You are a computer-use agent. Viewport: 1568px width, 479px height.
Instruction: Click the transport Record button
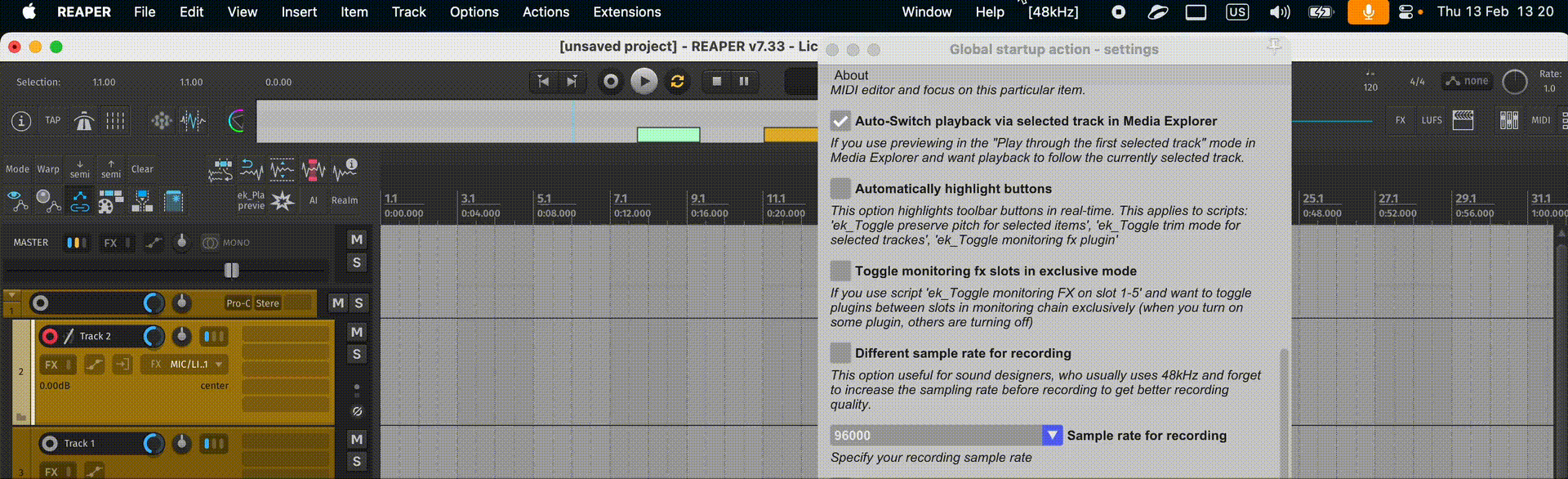click(x=611, y=81)
